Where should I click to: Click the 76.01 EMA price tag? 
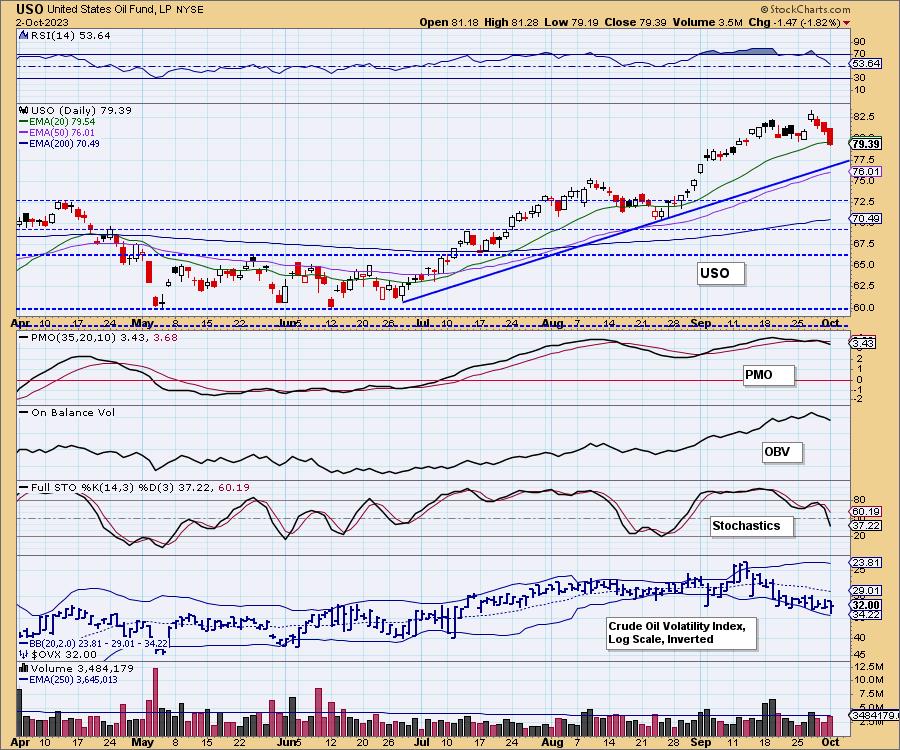(866, 172)
